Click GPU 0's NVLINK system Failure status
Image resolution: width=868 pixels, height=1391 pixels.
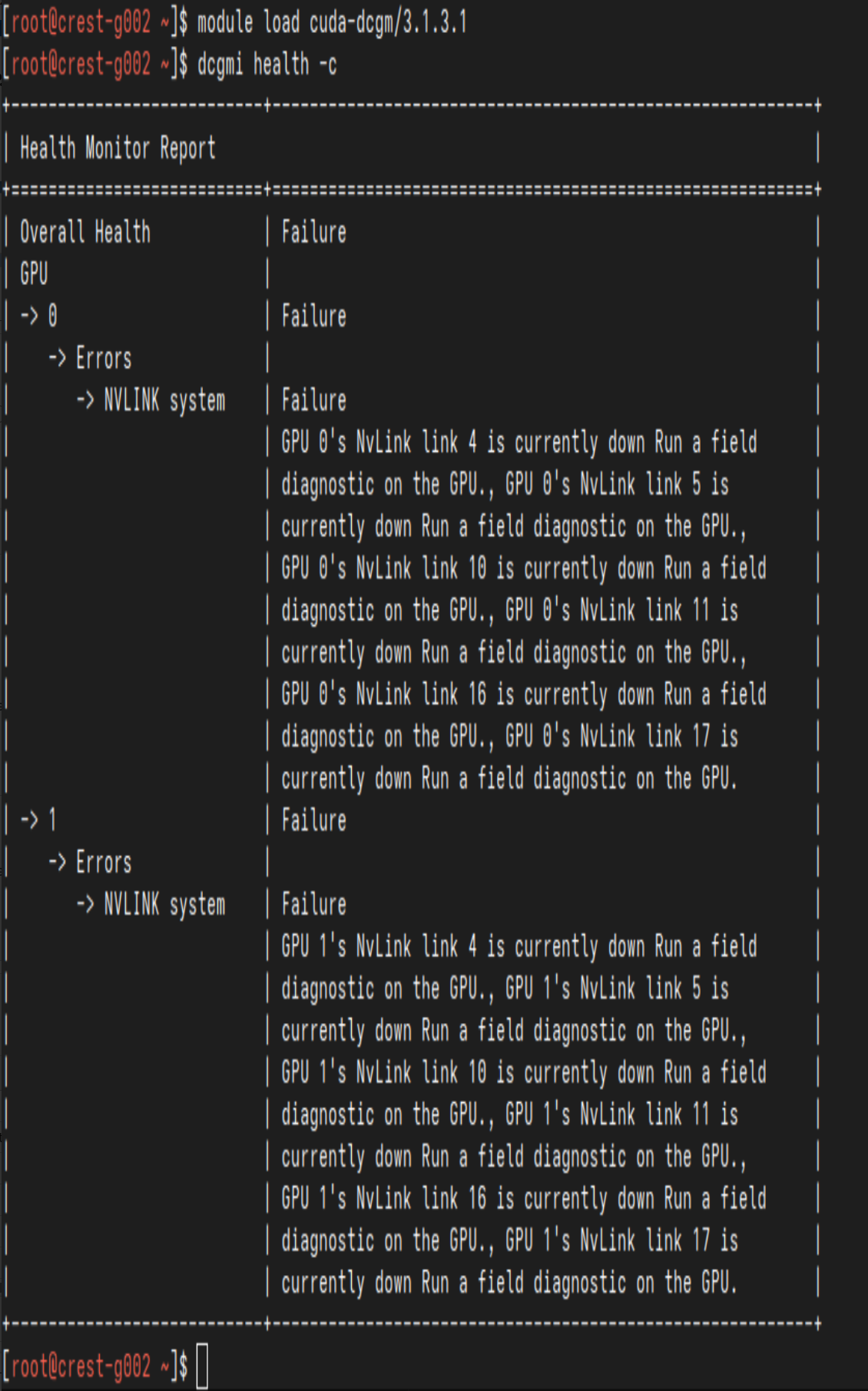coord(313,400)
